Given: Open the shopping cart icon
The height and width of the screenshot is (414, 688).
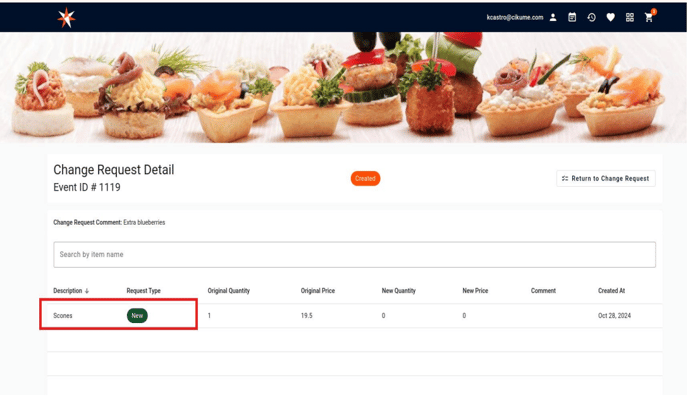Looking at the screenshot, I should coord(649,18).
